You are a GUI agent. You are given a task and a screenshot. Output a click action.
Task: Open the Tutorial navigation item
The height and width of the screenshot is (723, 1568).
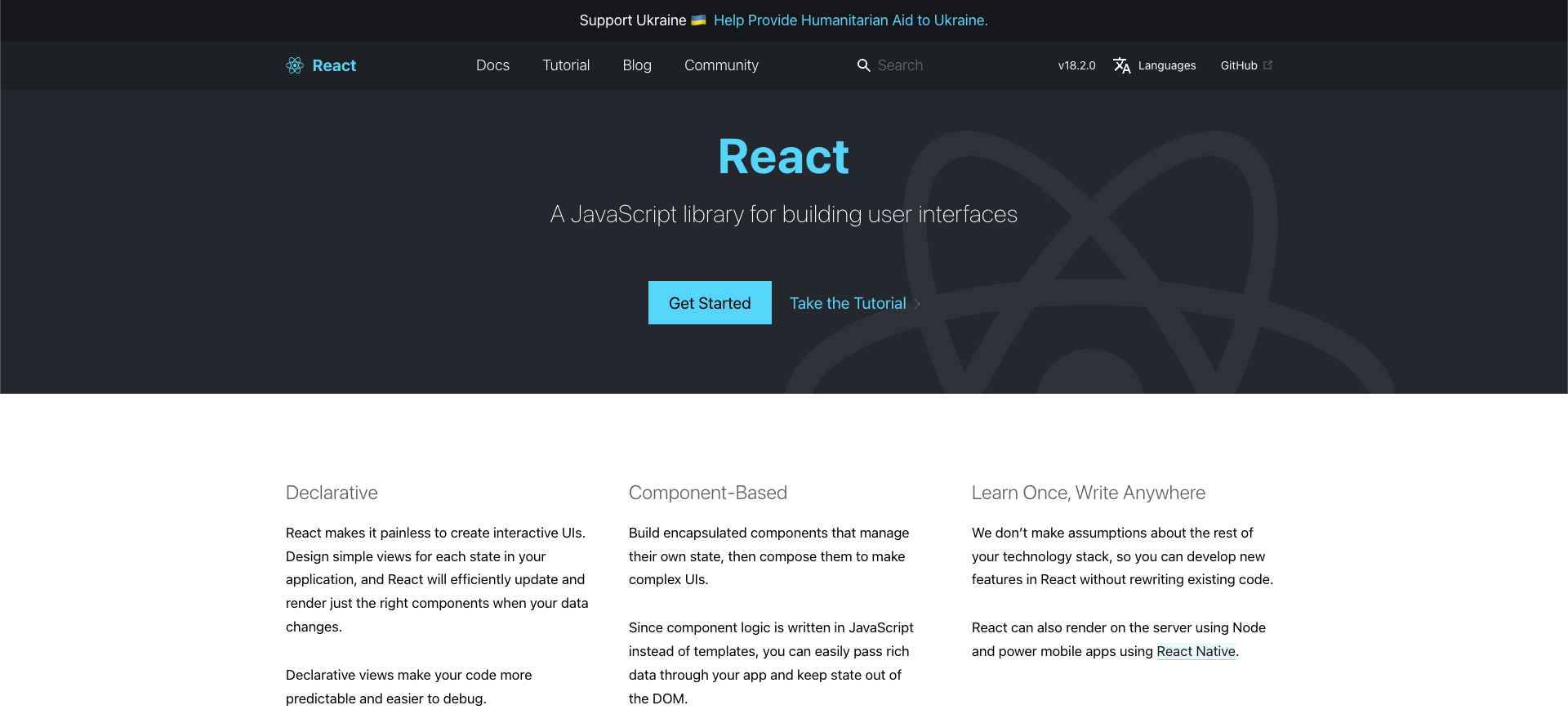566,65
